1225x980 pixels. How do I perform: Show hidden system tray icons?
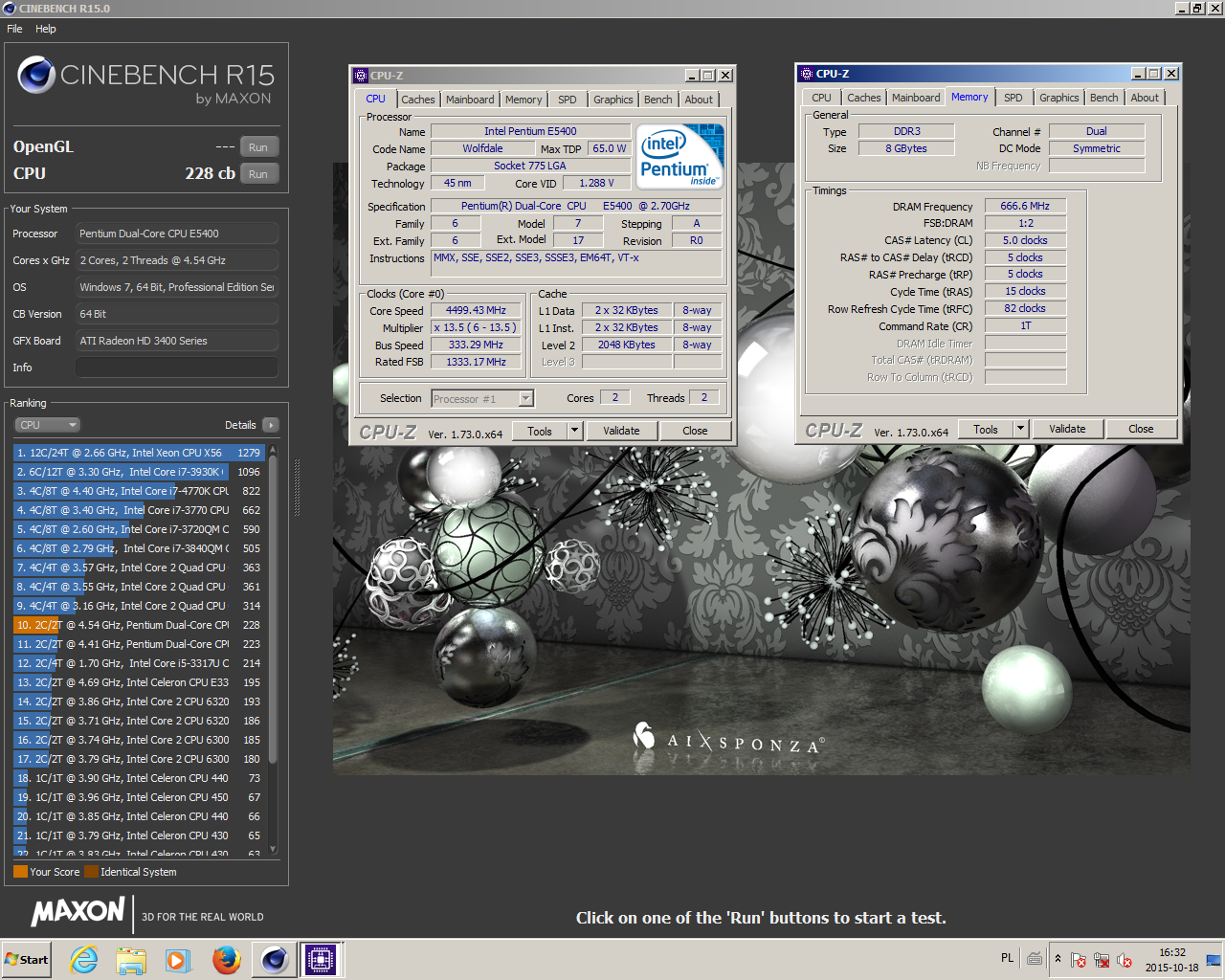(1058, 959)
